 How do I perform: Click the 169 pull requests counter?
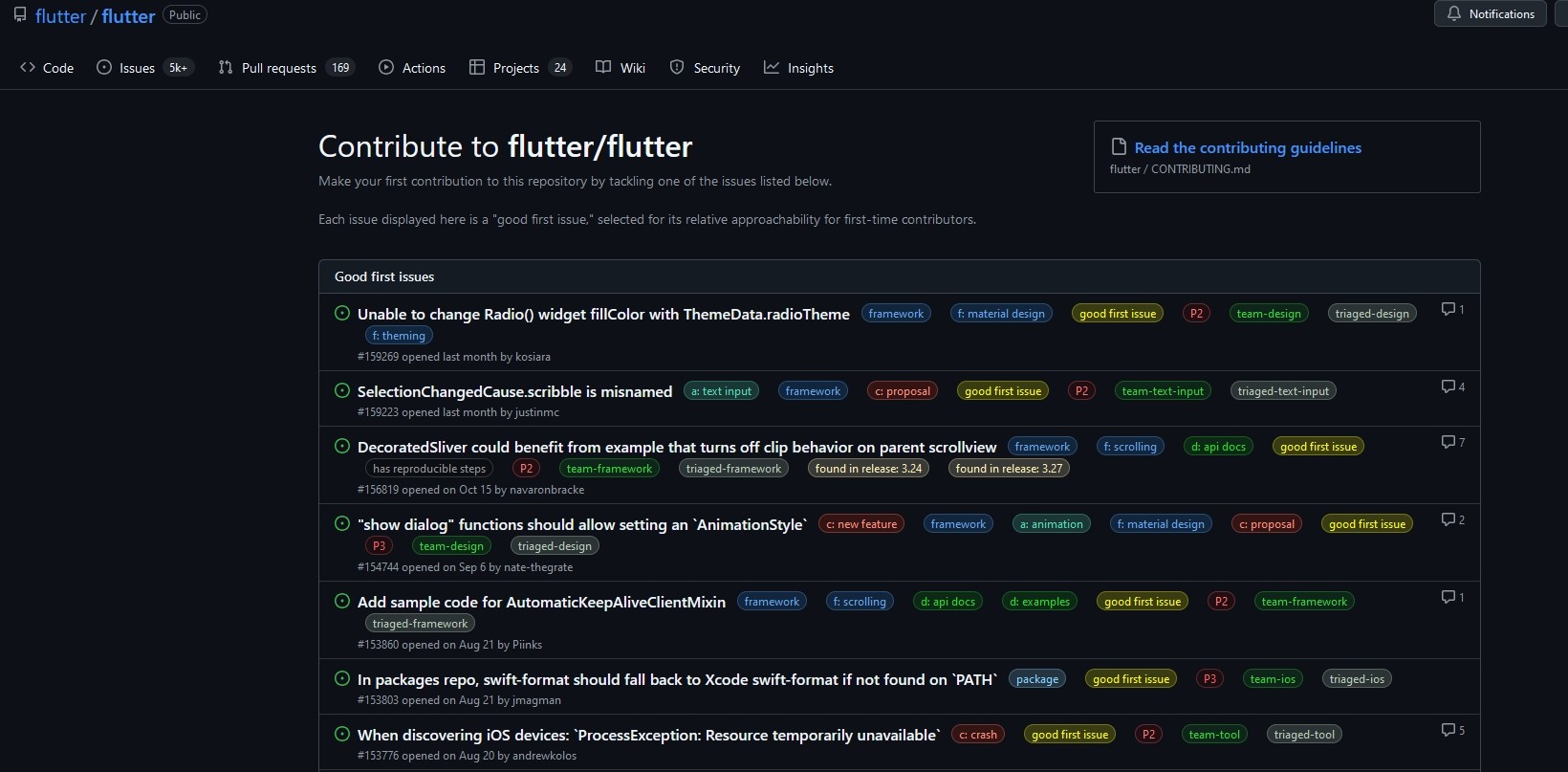[x=340, y=68]
